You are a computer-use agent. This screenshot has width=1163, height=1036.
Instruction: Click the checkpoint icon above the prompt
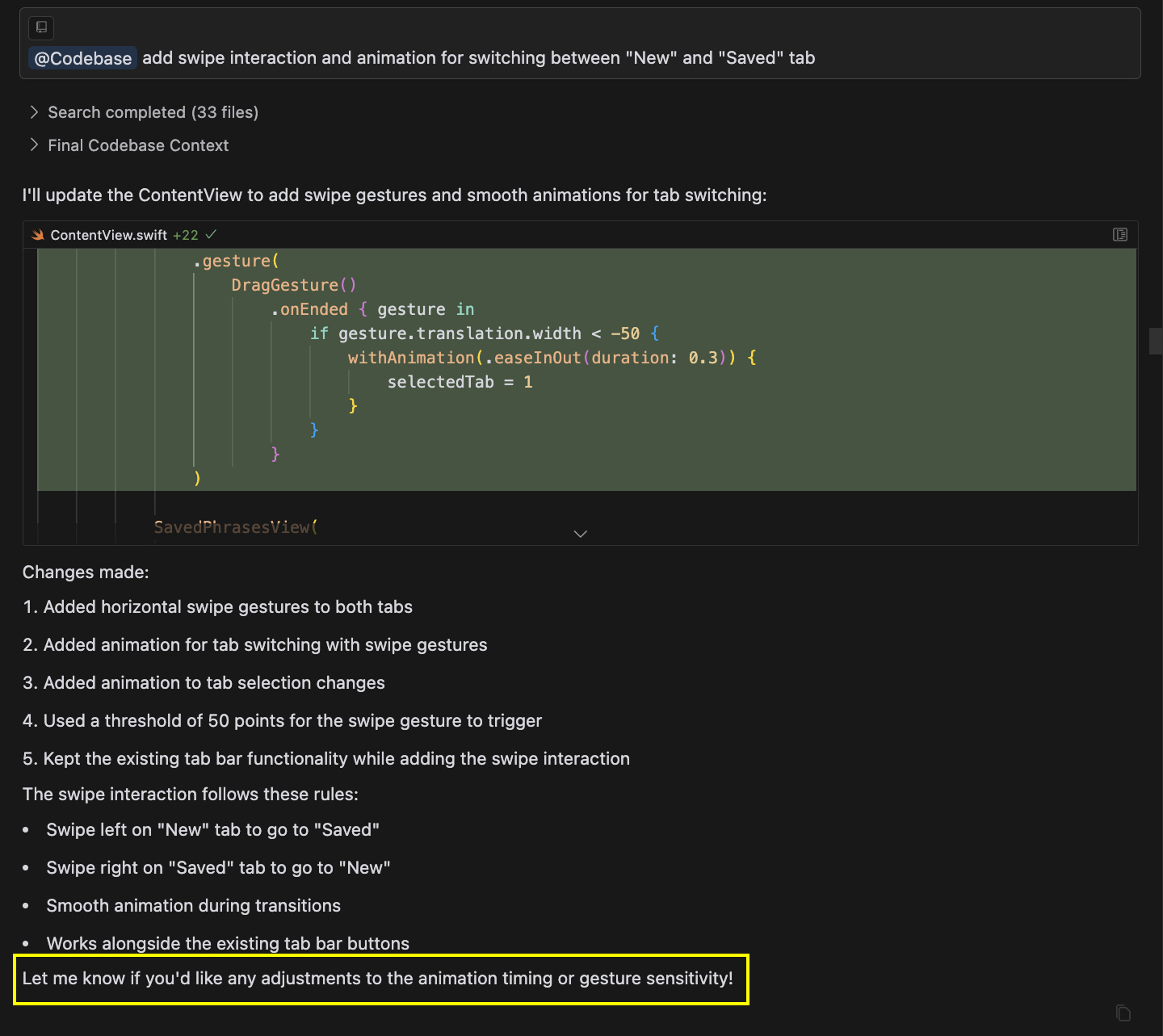pyautogui.click(x=41, y=27)
